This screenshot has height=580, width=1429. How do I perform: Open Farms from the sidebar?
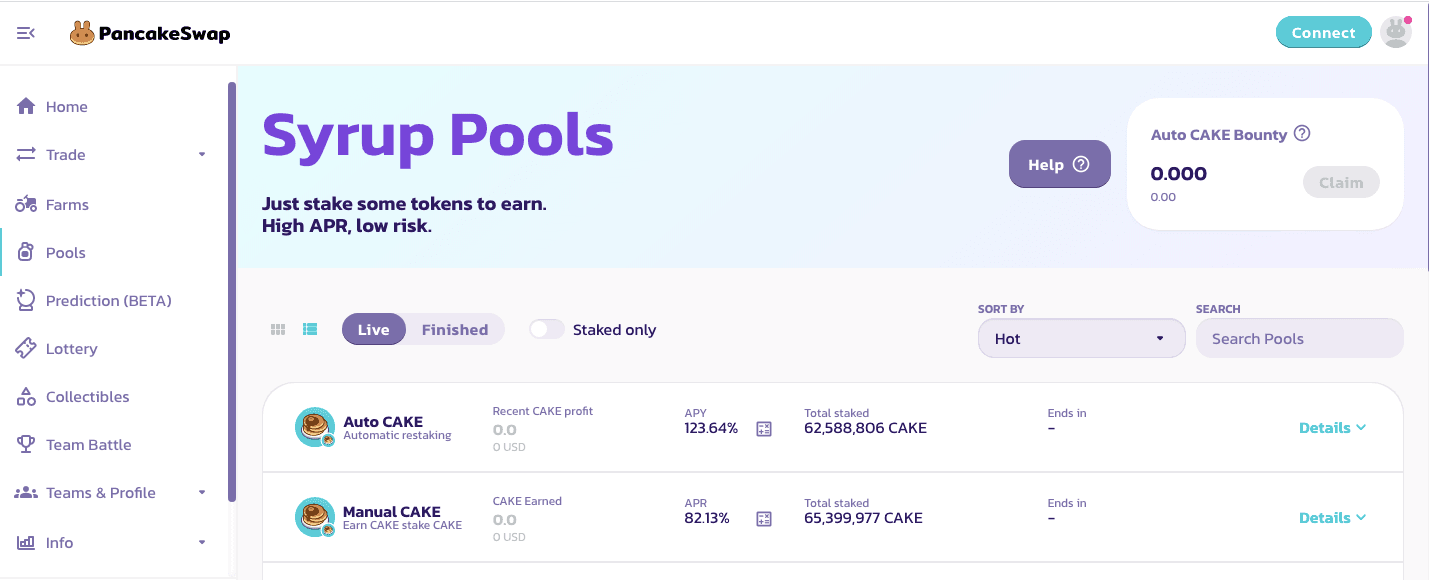[67, 205]
